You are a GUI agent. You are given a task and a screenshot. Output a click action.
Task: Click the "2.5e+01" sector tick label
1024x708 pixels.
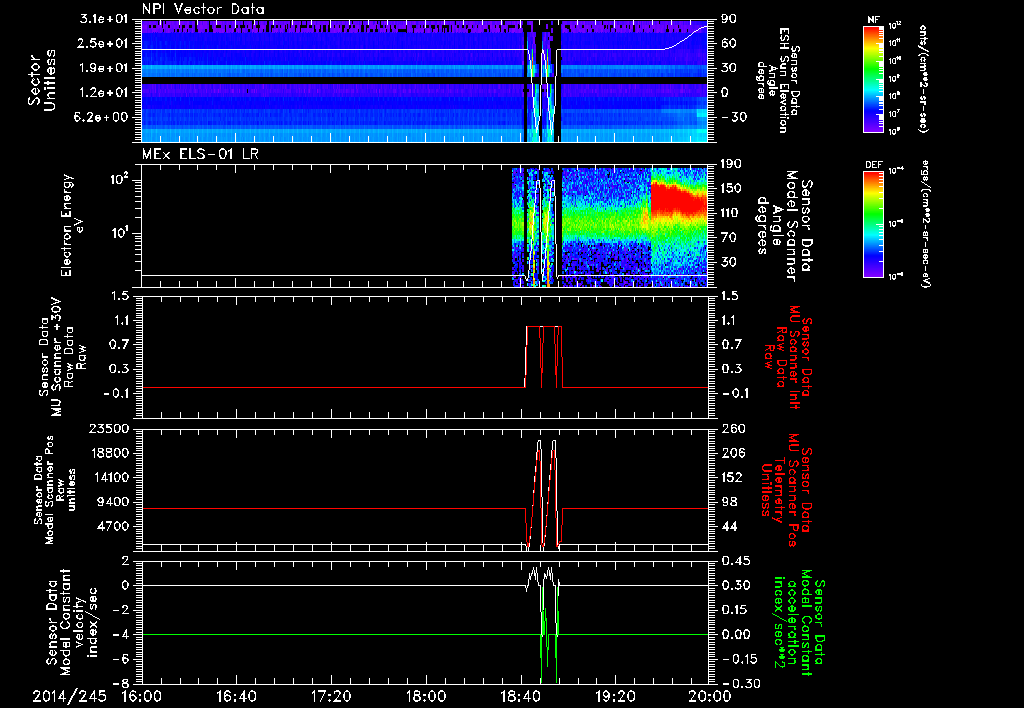point(103,43)
